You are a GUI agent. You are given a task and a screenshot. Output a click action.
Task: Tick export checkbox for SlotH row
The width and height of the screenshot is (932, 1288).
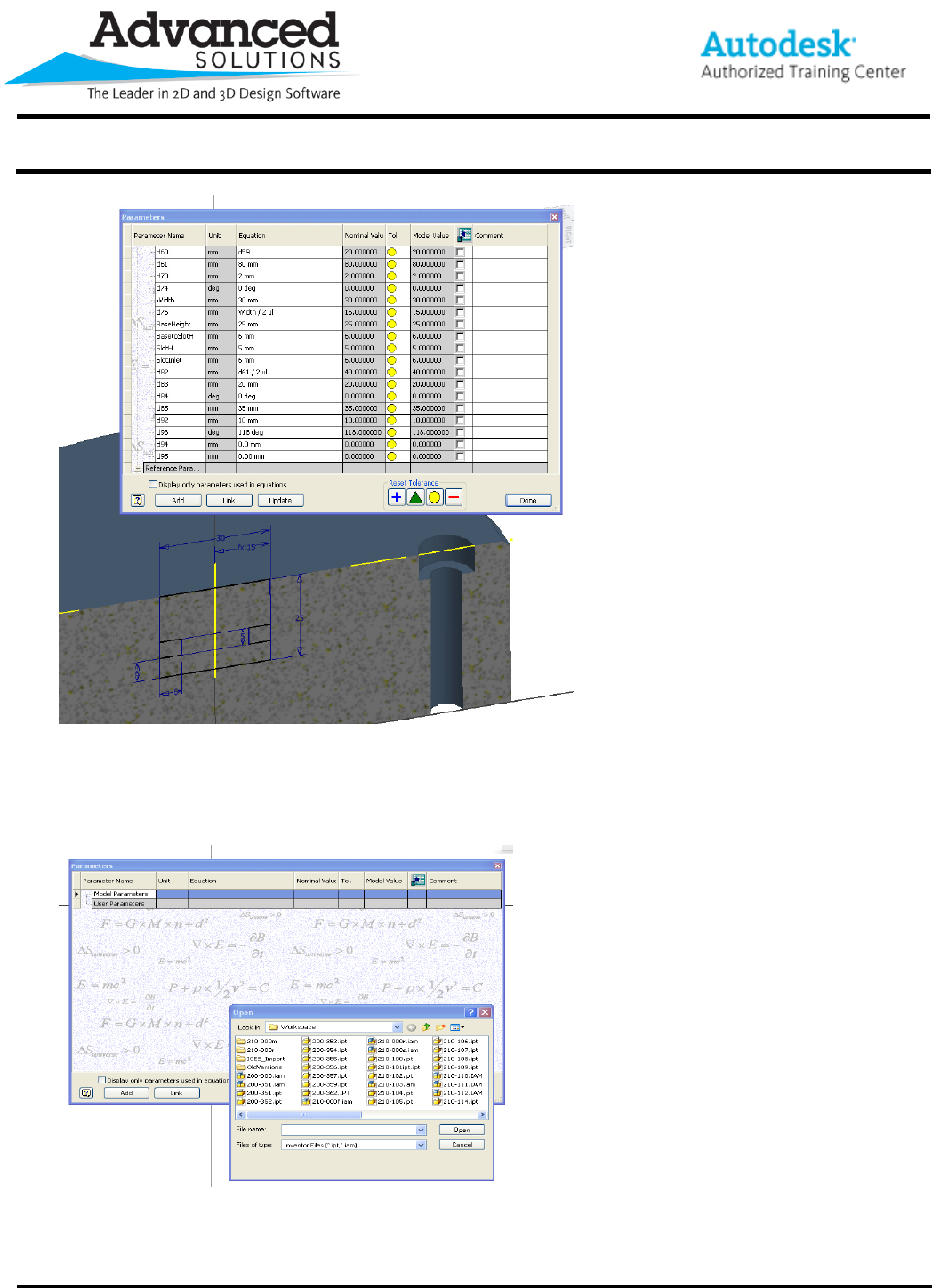[x=460, y=349]
